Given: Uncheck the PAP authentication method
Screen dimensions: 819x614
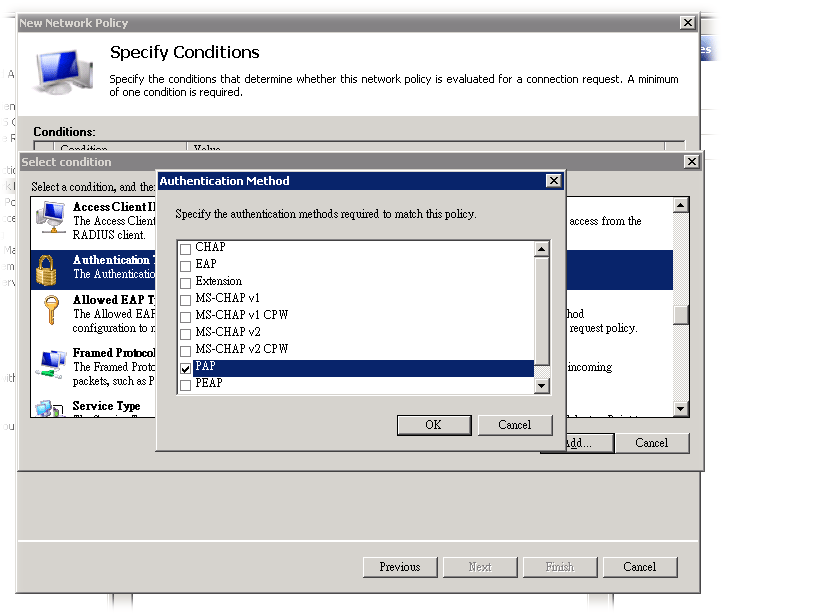Looking at the screenshot, I should (185, 368).
